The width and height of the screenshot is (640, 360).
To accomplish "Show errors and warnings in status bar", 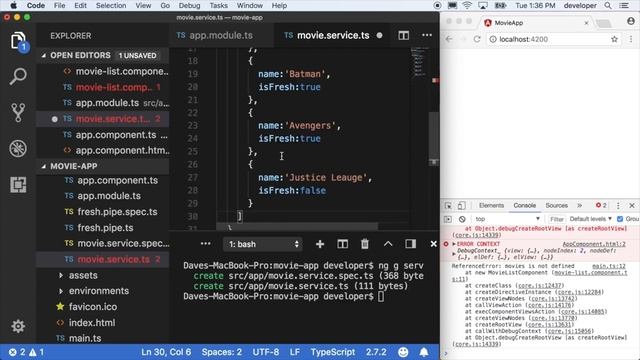I will tap(27, 352).
